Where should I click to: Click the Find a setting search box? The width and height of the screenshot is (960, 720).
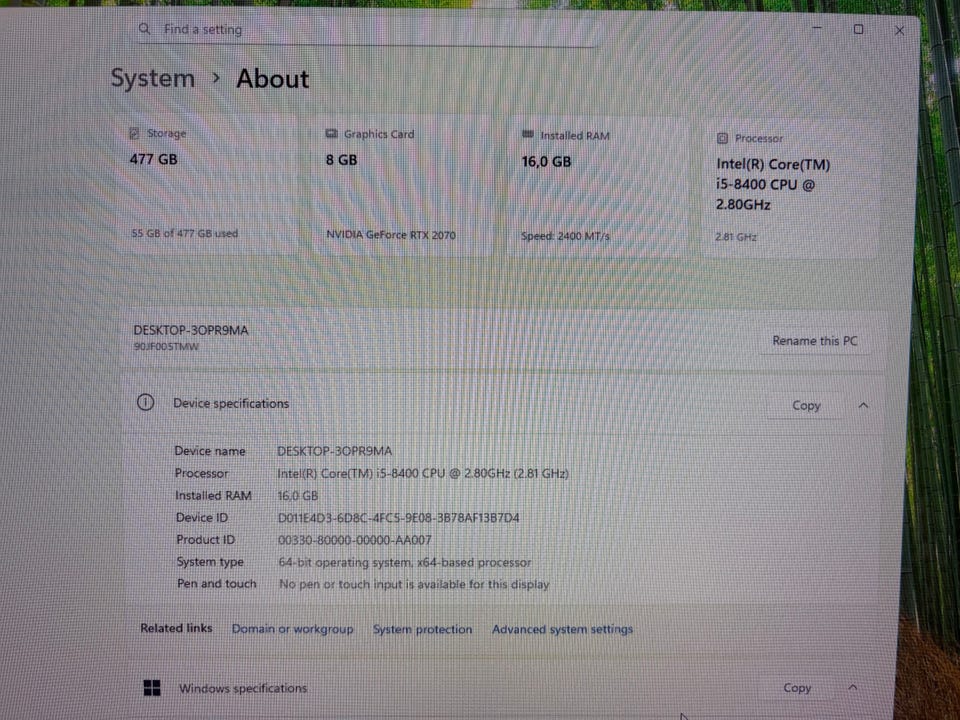coord(364,29)
